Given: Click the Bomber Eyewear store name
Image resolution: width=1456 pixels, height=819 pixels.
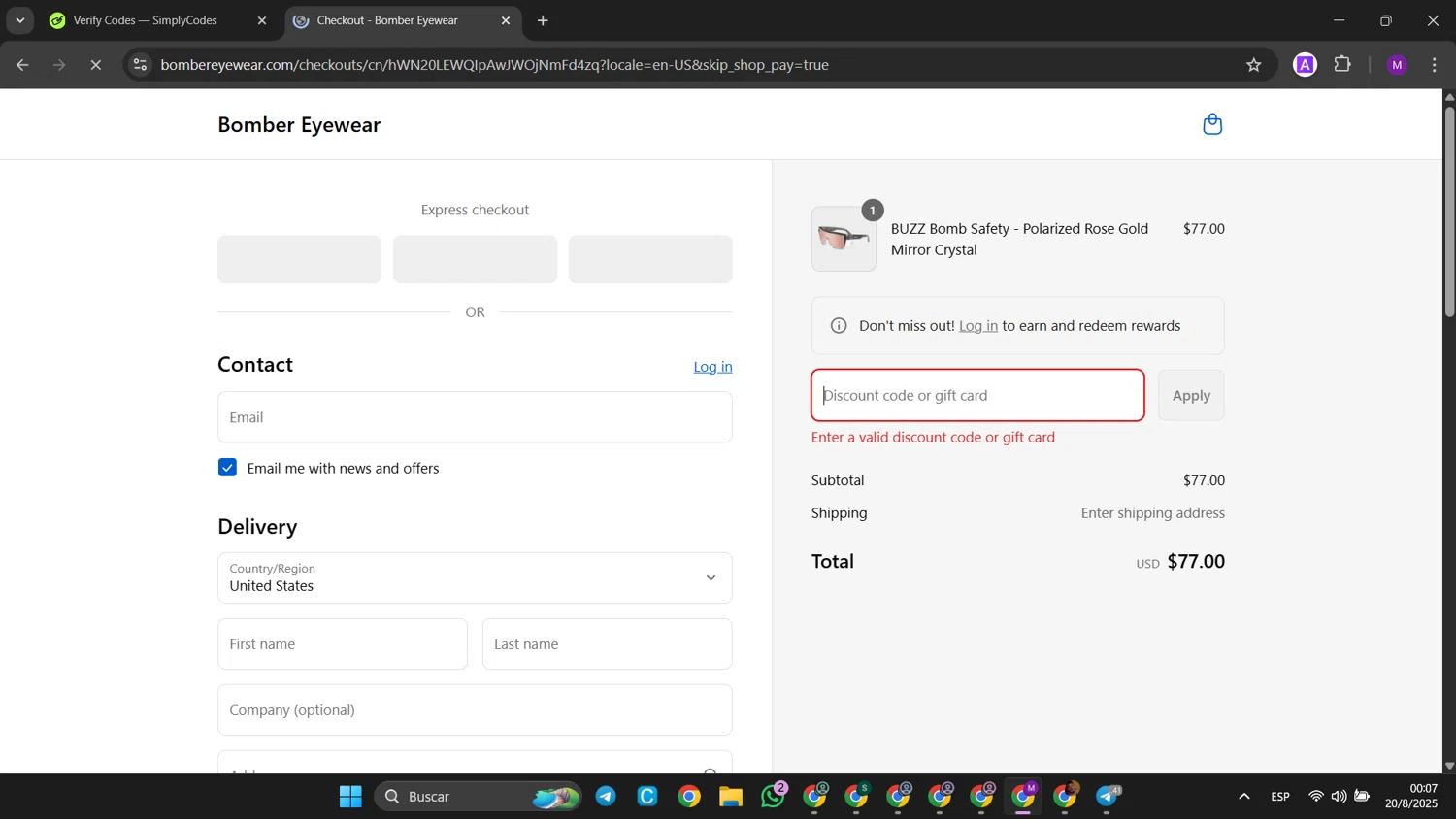Looking at the screenshot, I should pos(299,125).
